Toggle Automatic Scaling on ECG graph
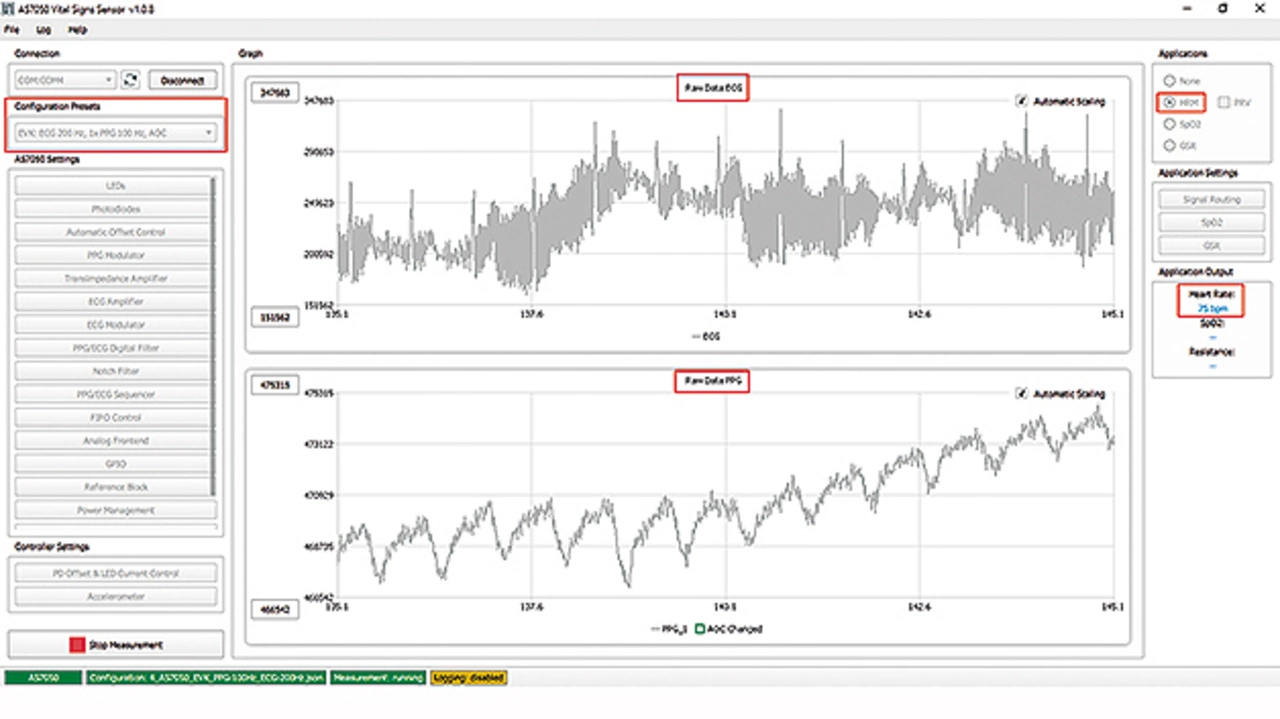Viewport: 1280px width, 719px height. 1021,101
